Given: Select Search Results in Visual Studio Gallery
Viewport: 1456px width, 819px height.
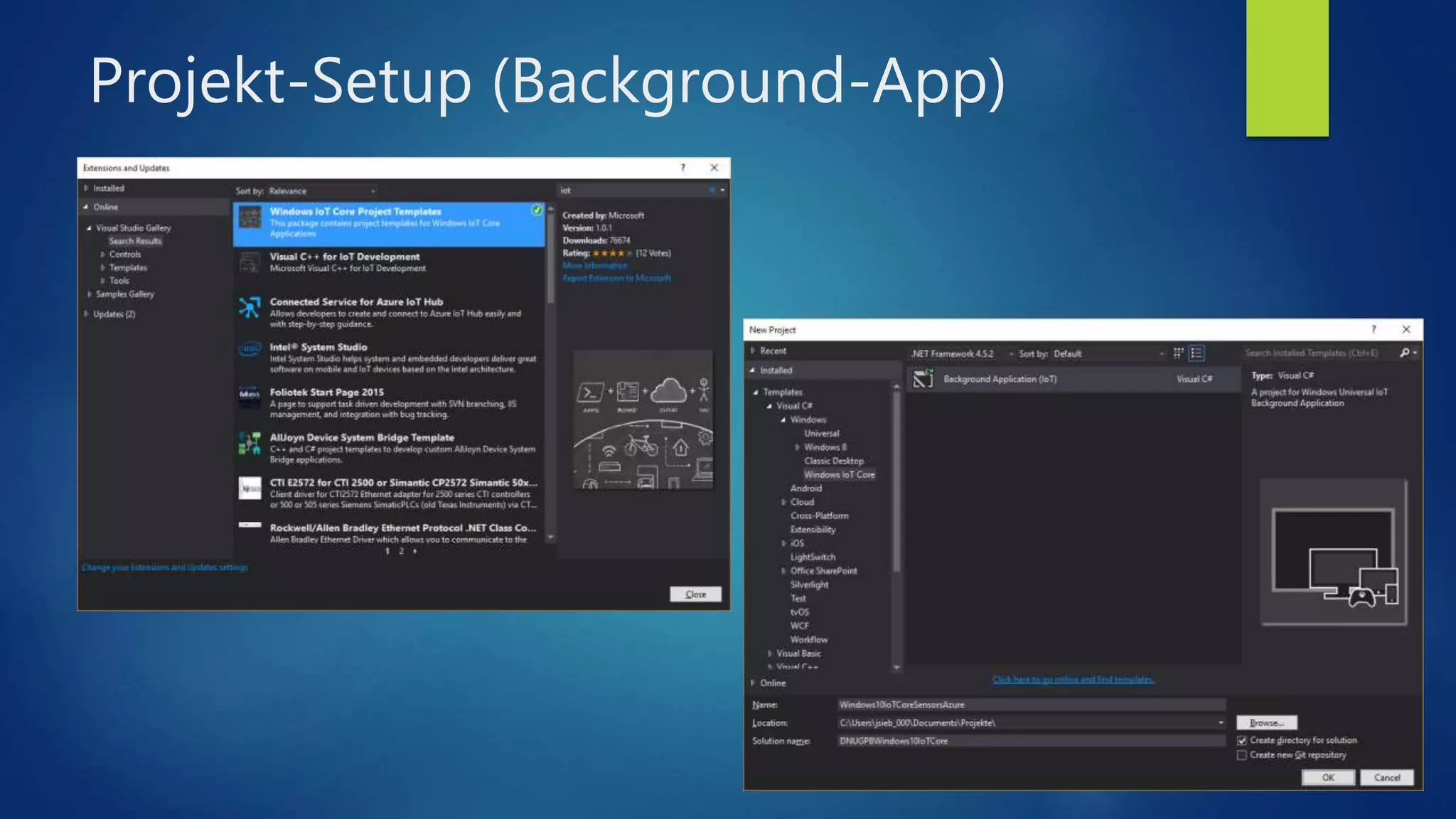Looking at the screenshot, I should click(x=135, y=241).
